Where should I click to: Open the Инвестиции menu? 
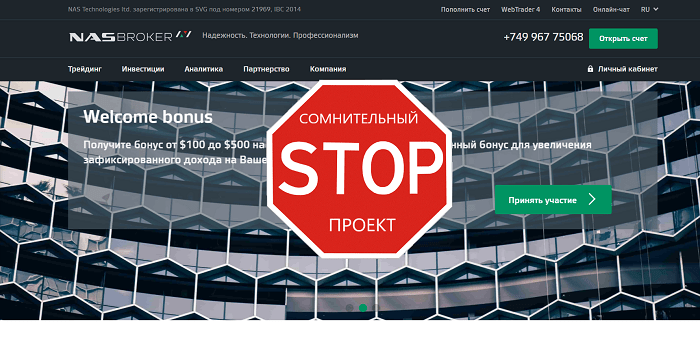point(143,69)
